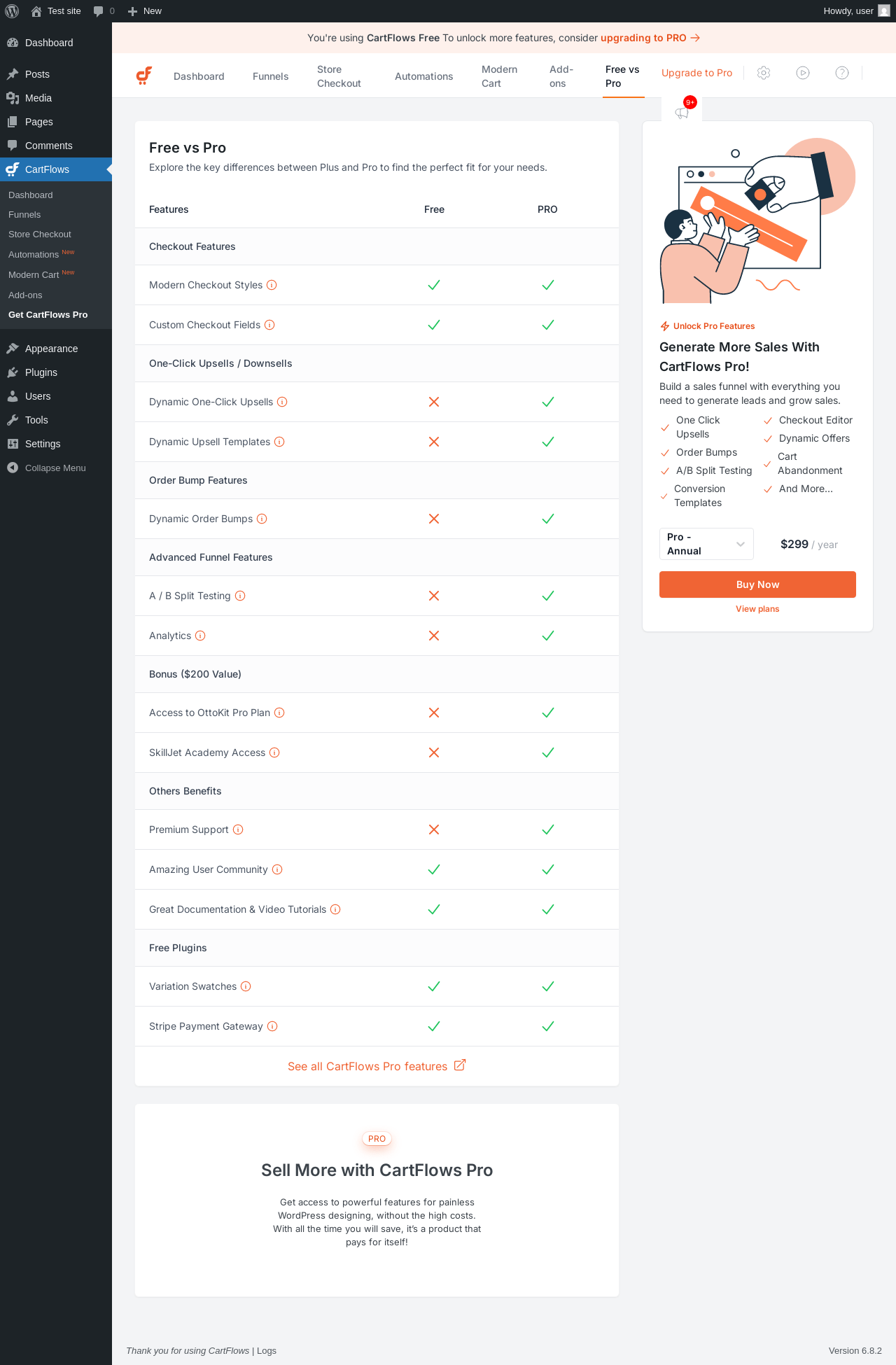Click New in the admin bar

click(145, 11)
